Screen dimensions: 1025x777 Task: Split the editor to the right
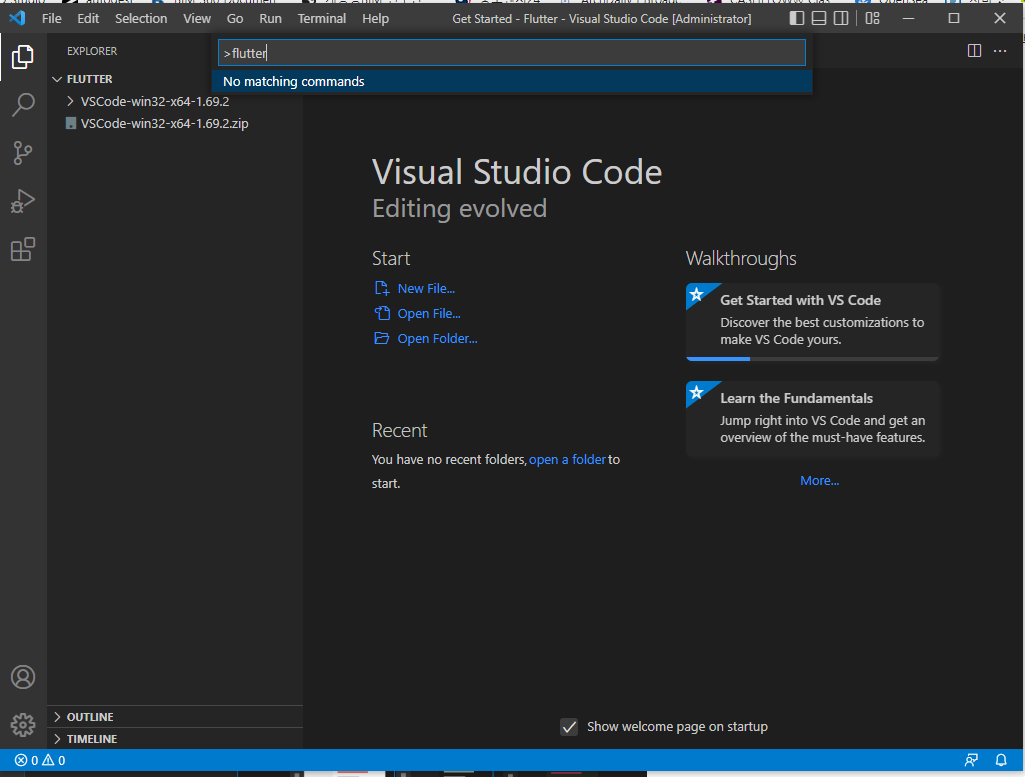point(974,51)
